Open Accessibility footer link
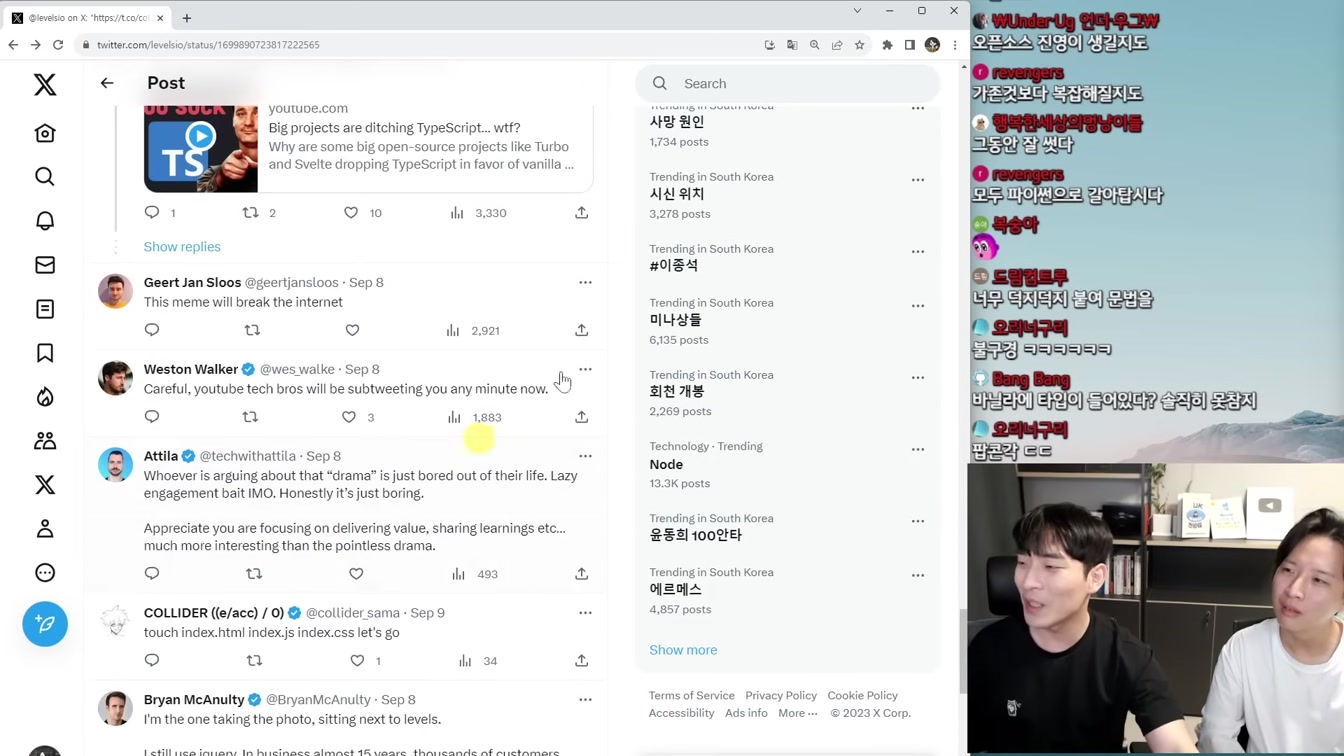Screen dimensions: 1344x756 pos(681,714)
